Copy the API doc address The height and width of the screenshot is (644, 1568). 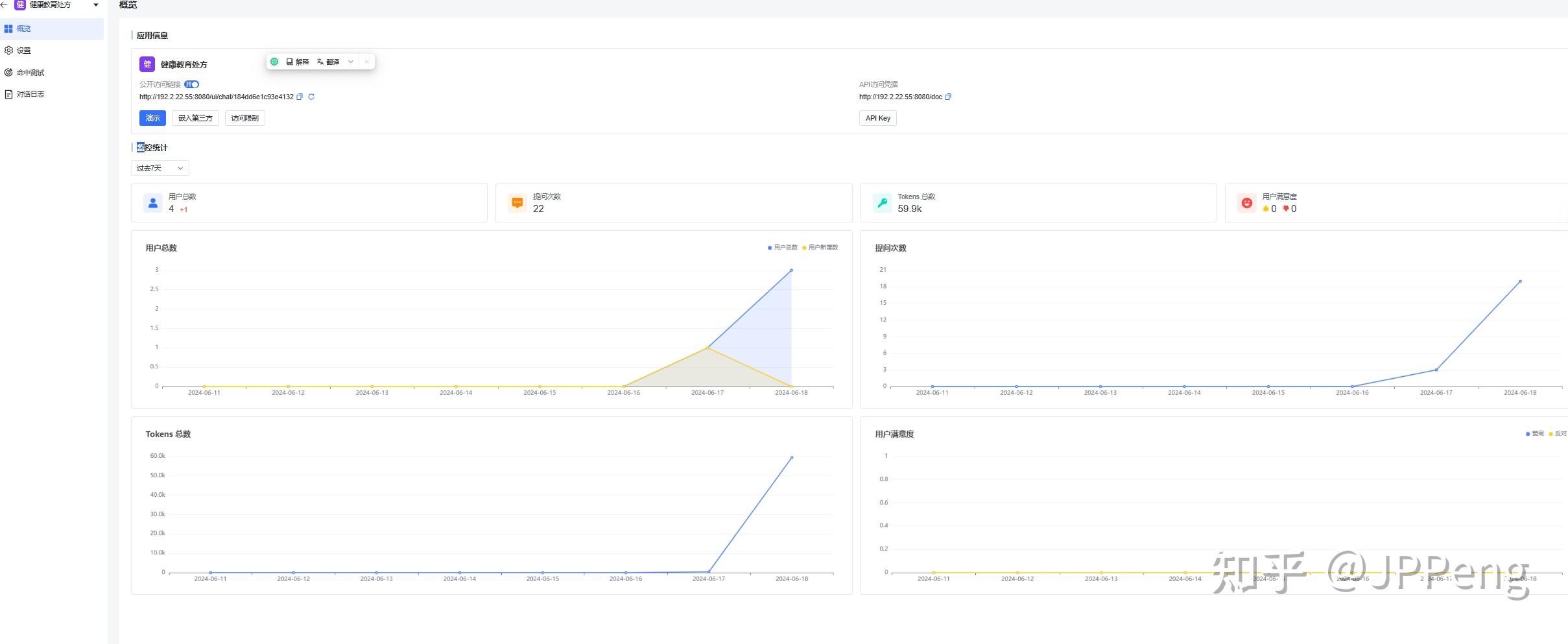pos(948,97)
